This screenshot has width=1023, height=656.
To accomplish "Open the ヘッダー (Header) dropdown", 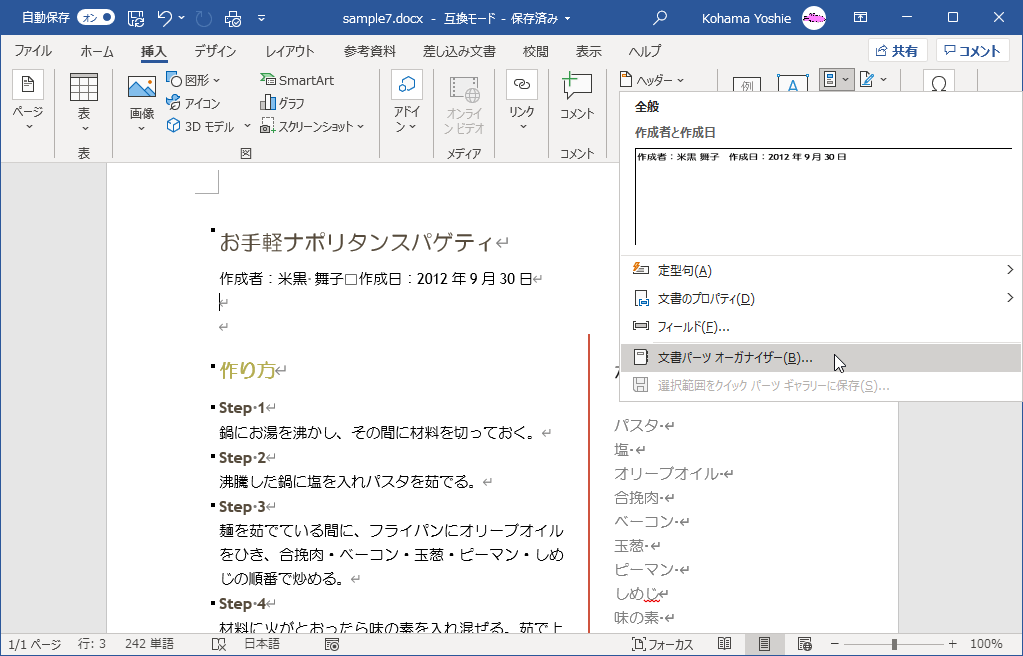I will 652,80.
